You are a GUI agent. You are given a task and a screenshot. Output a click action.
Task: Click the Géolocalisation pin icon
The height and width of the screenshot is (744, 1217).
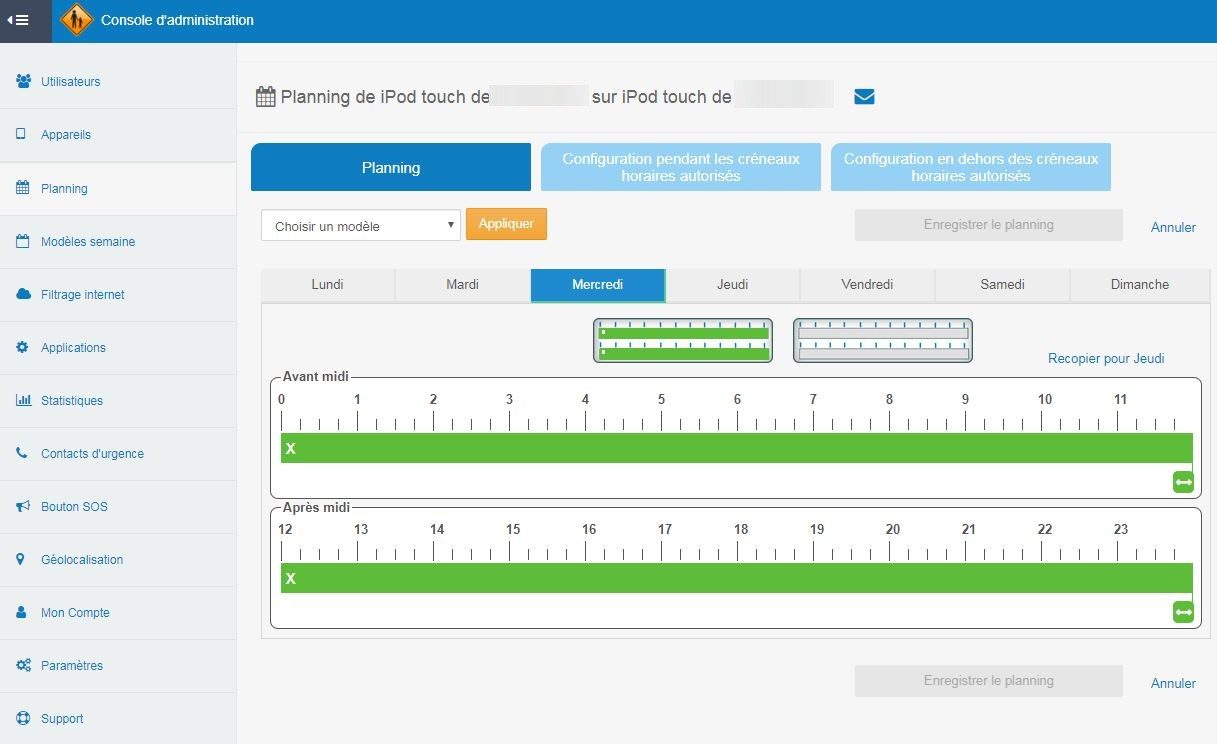click(x=21, y=559)
